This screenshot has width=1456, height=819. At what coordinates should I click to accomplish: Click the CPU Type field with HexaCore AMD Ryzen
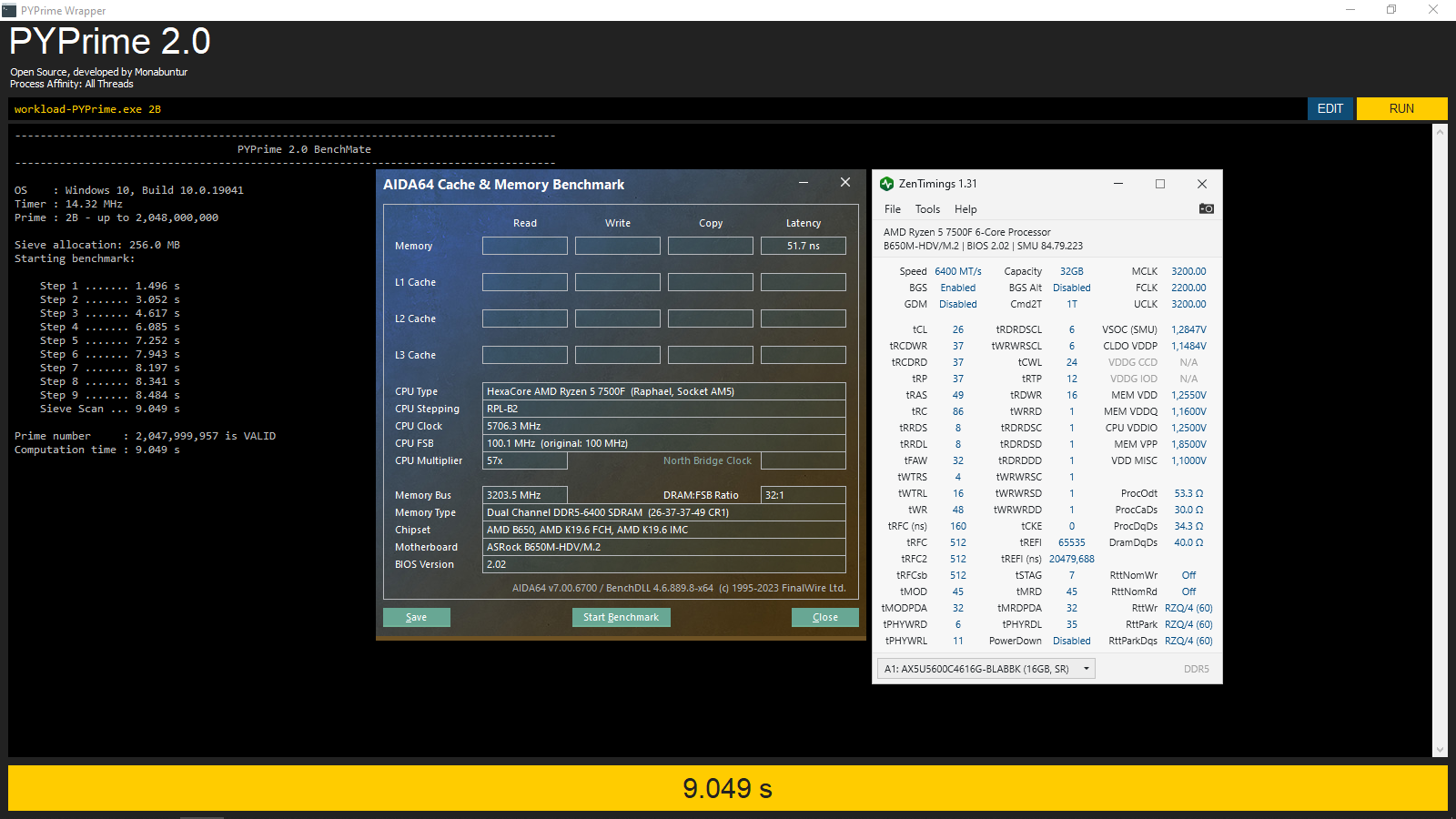pyautogui.click(x=664, y=391)
